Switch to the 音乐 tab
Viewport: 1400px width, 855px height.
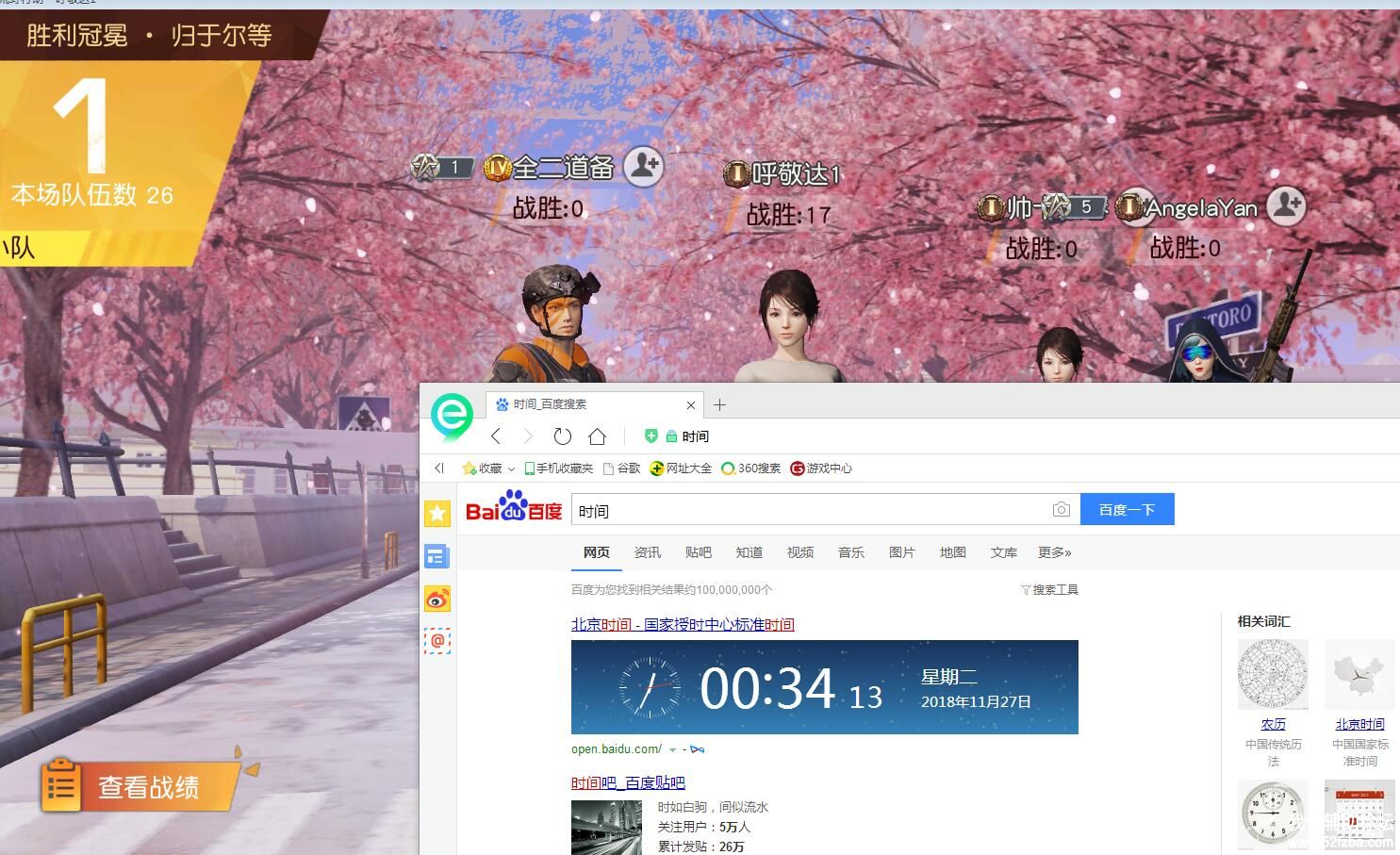click(851, 552)
